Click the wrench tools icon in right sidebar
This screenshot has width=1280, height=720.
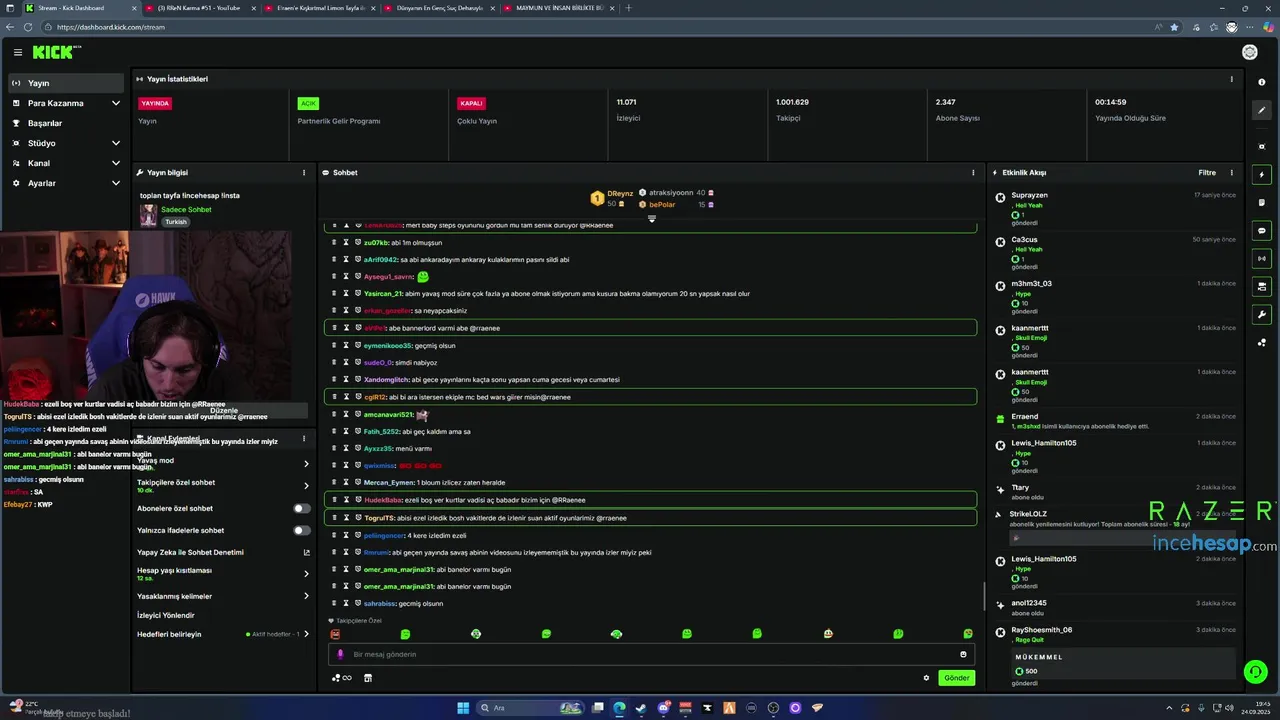pos(1261,314)
